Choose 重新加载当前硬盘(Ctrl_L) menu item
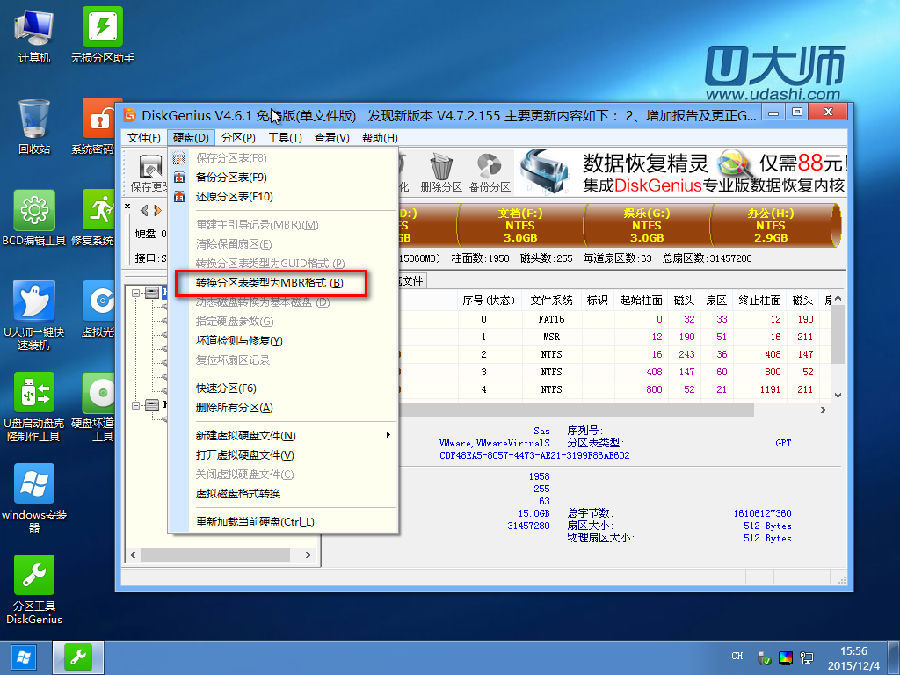The image size is (900, 675). [284, 522]
